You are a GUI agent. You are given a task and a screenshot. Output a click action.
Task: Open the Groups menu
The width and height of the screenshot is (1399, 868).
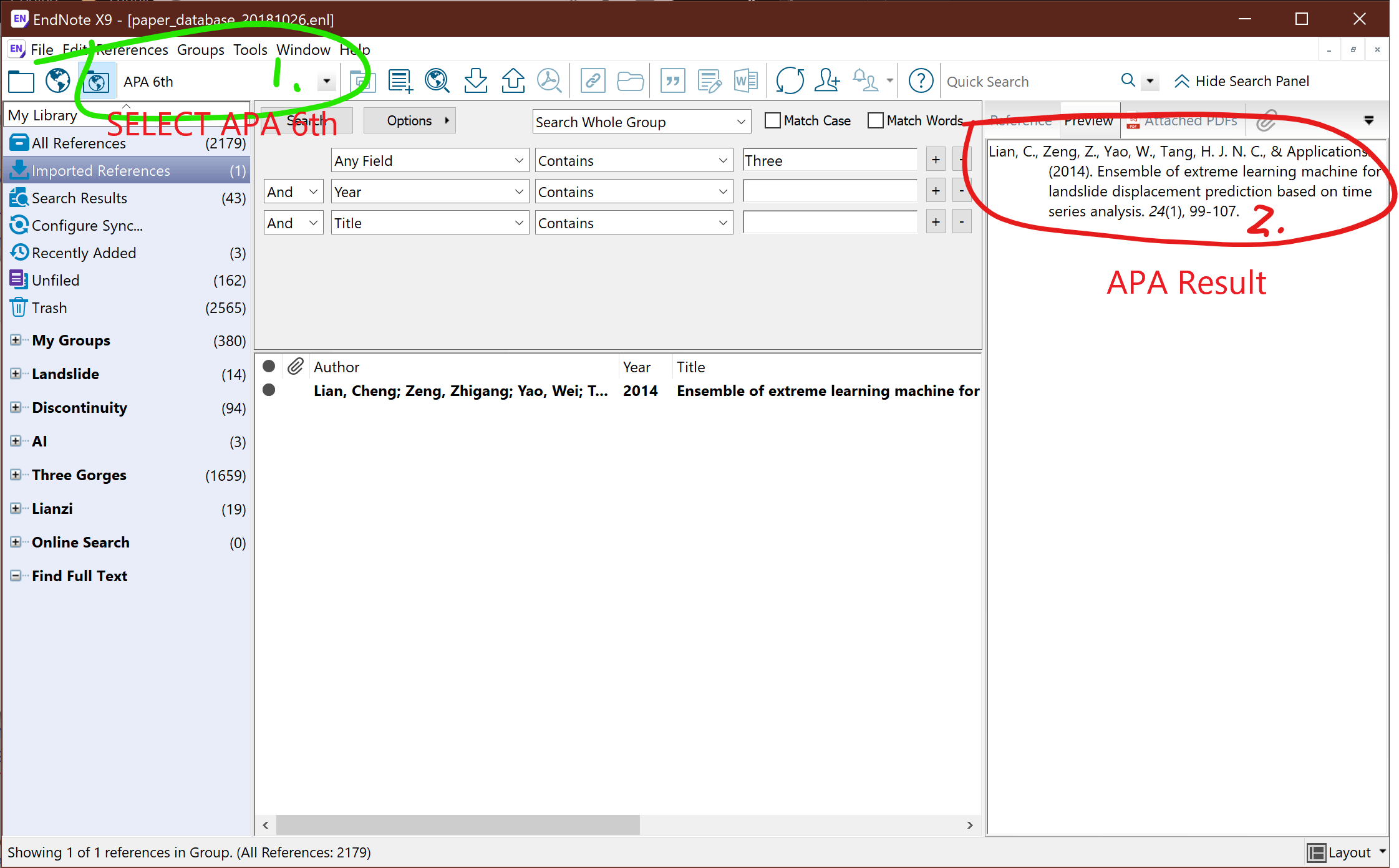click(200, 49)
